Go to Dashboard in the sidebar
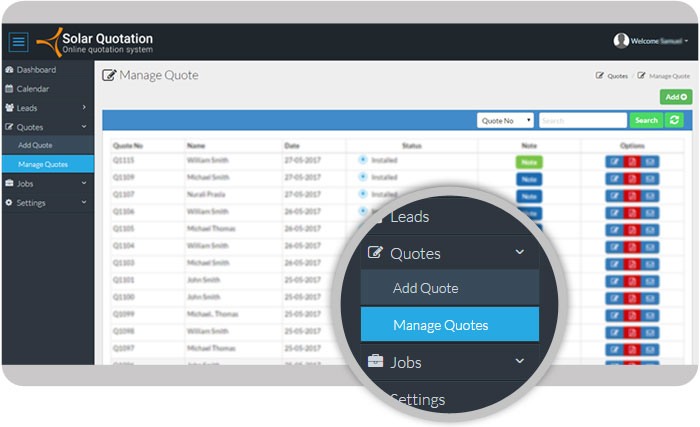Image resolution: width=700 pixels, height=427 pixels. pyautogui.click(x=36, y=70)
